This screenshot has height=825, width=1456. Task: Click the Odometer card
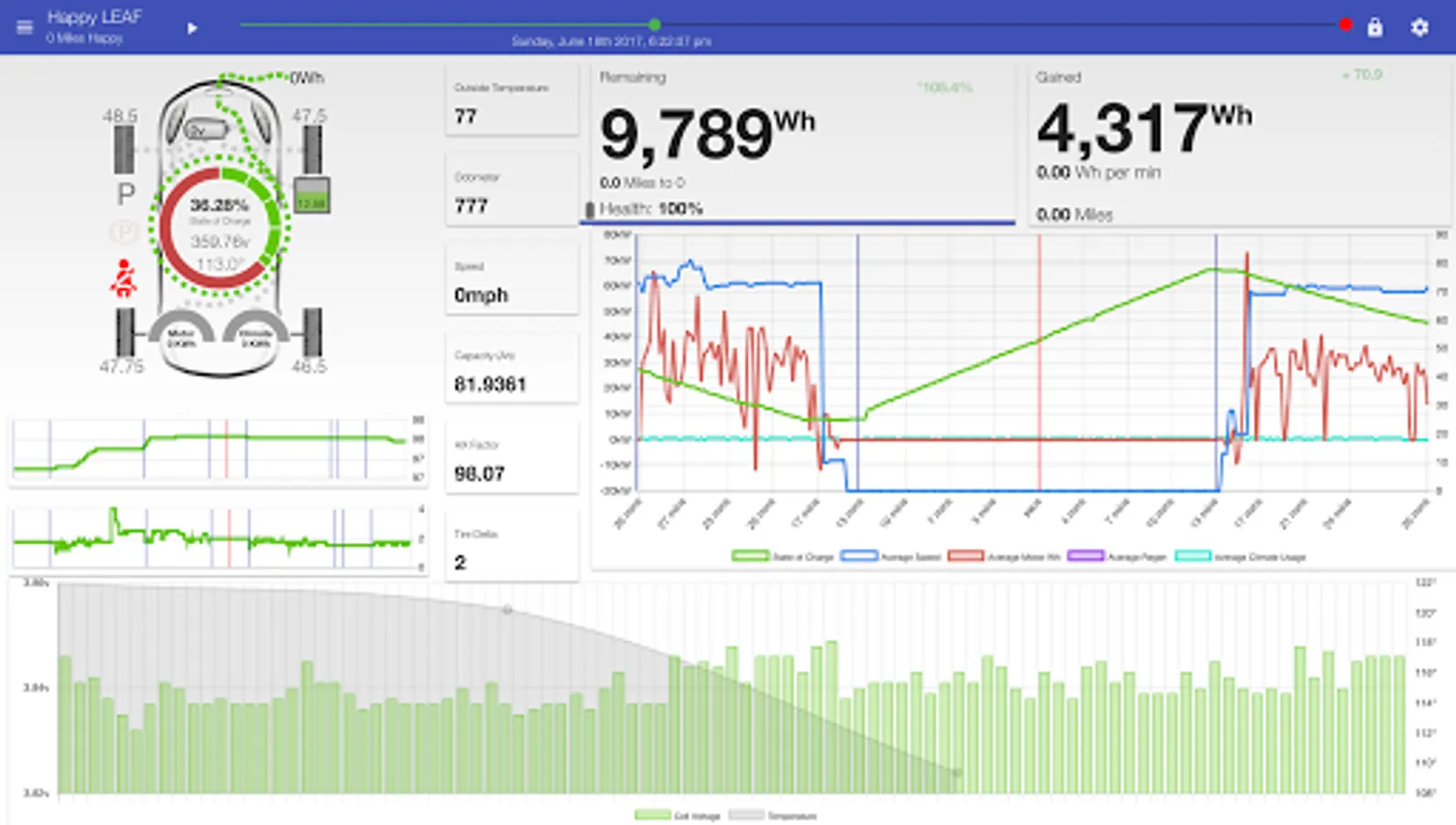point(511,192)
